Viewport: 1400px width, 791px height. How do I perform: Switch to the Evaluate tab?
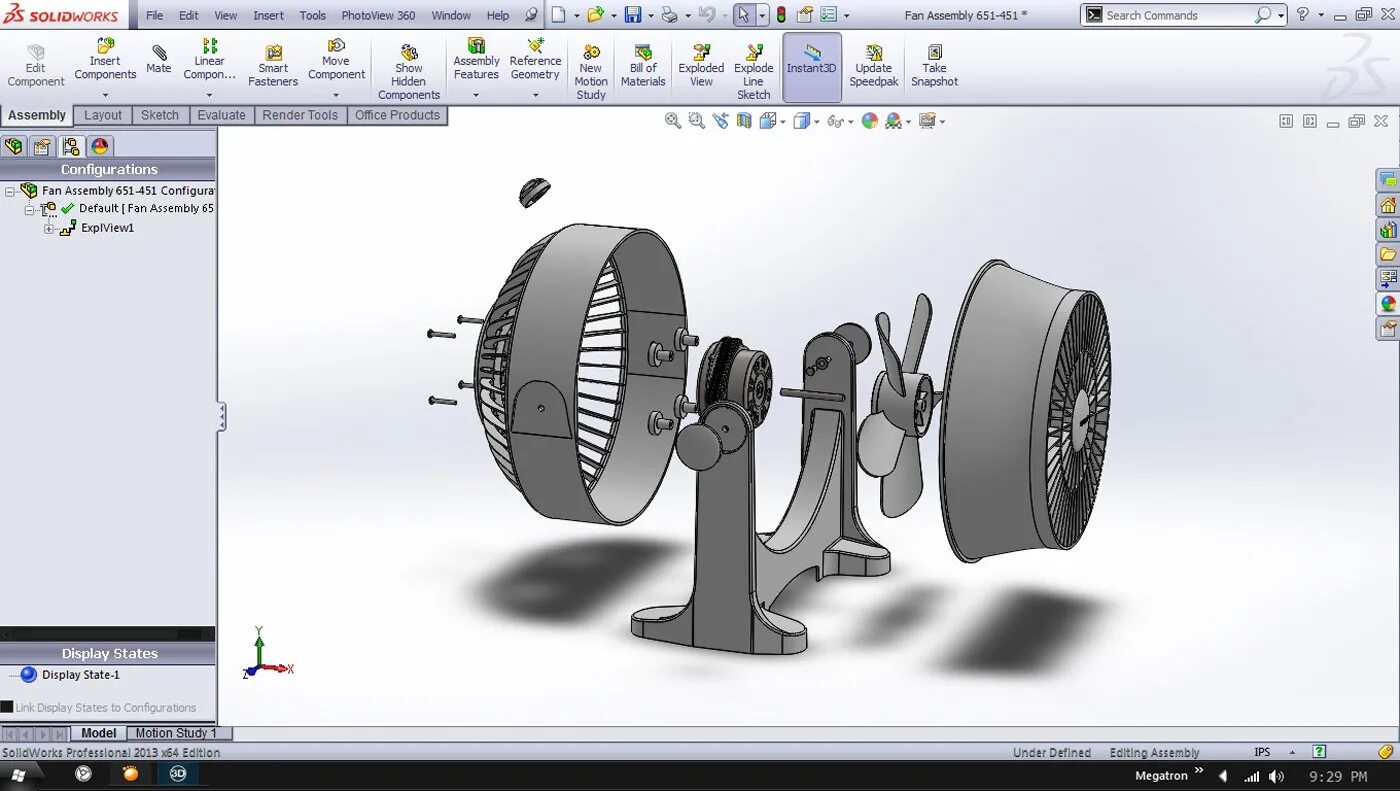point(221,115)
